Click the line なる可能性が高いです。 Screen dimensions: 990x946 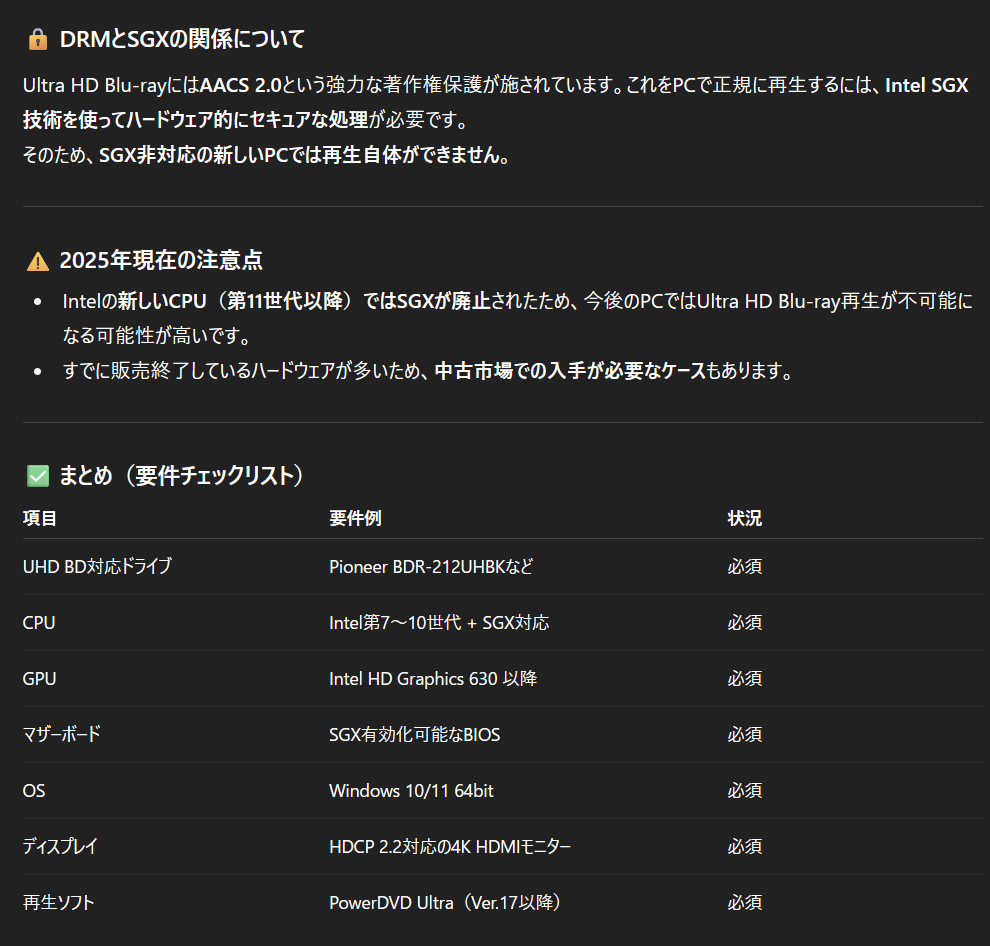pyautogui.click(x=157, y=336)
